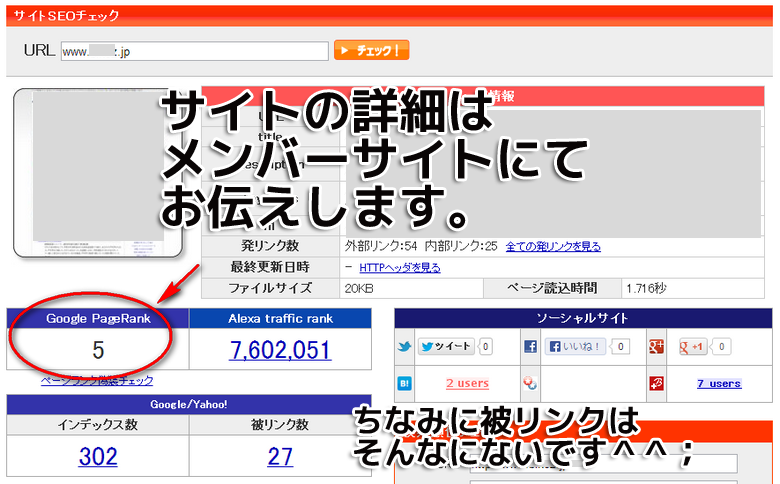This screenshot has width=780, height=484.
Task: Click the サイトSEOチェック title bar
Action: [390, 15]
